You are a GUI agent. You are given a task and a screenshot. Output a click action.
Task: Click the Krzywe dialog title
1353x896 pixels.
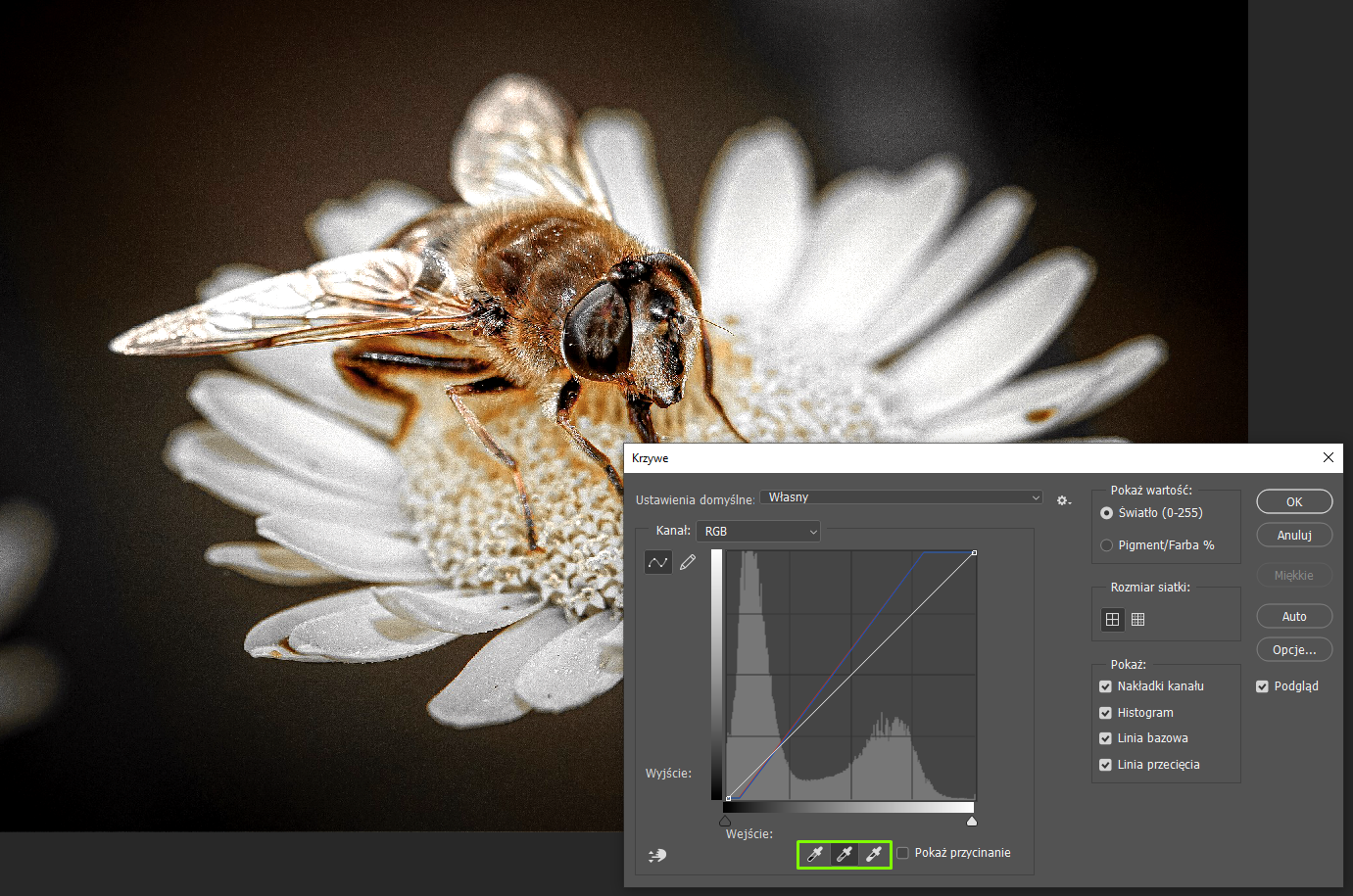[x=651, y=458]
